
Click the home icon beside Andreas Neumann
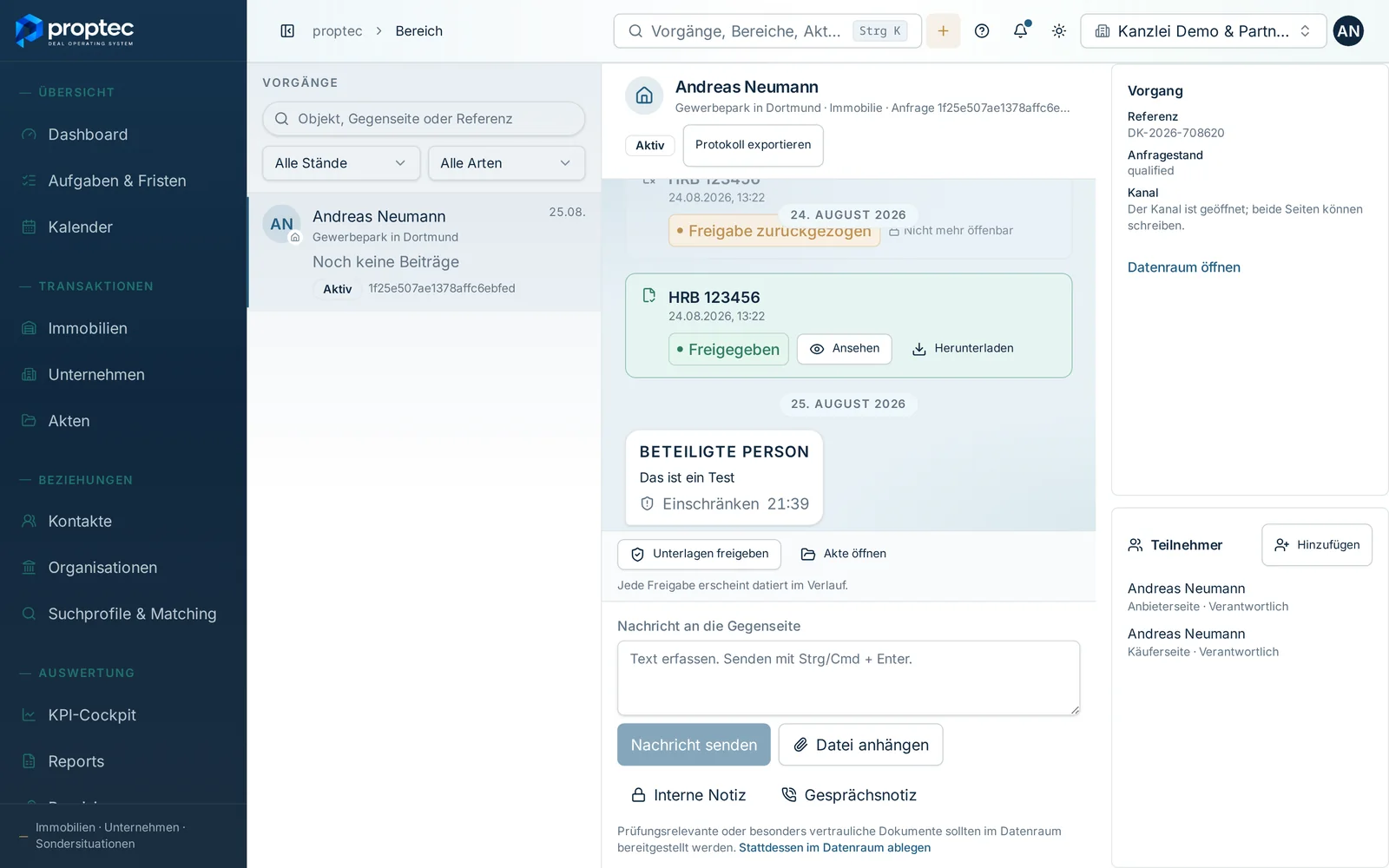[x=644, y=95]
